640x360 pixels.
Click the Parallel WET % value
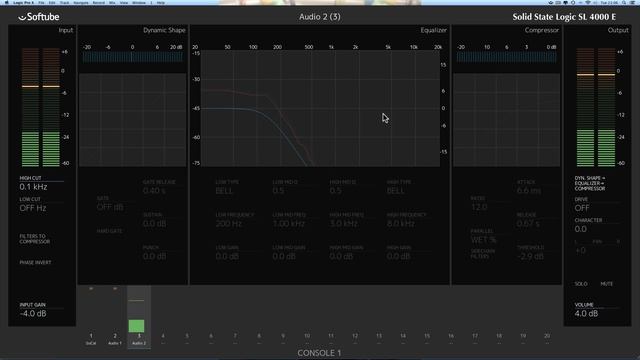pyautogui.click(x=483, y=240)
